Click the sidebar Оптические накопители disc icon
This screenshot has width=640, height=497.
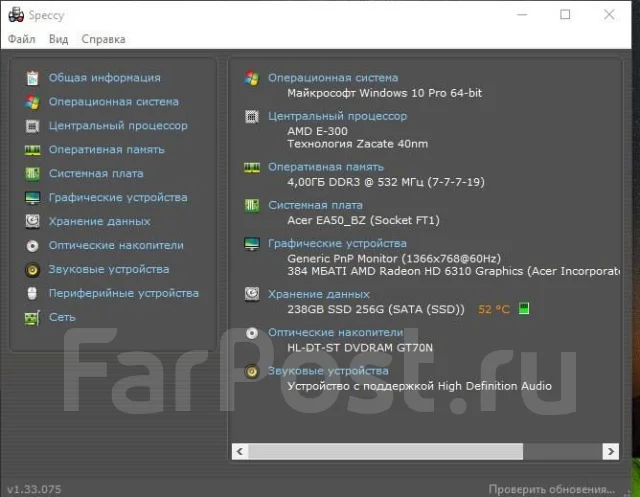coord(32,246)
